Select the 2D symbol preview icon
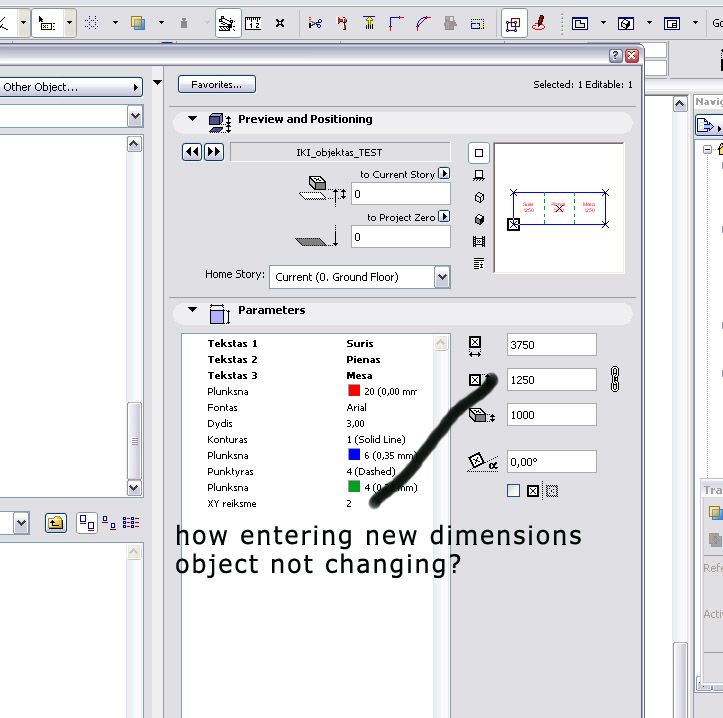Viewport: 723px width, 718px height. coord(479,153)
